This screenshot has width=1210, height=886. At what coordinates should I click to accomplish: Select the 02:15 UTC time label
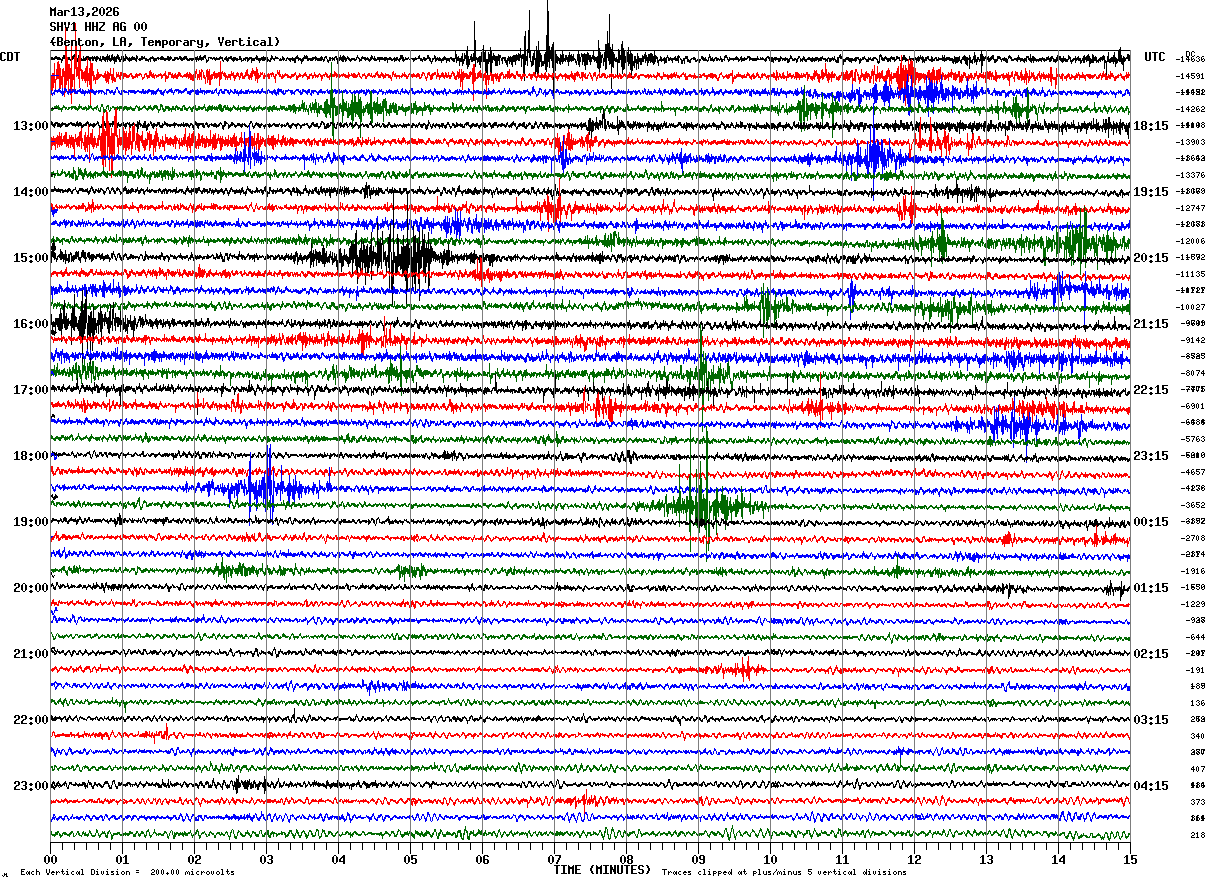1150,654
